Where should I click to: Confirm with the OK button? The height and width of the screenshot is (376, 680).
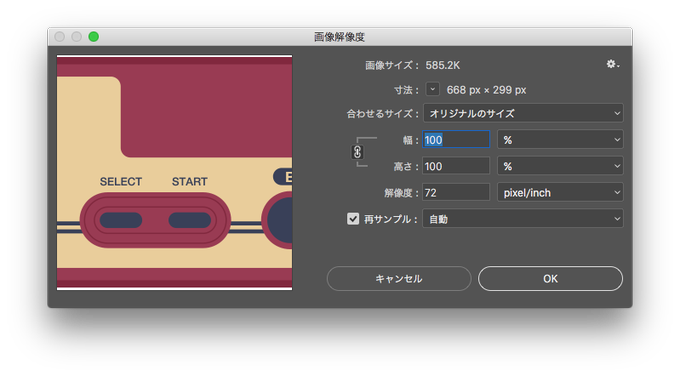pyautogui.click(x=550, y=278)
